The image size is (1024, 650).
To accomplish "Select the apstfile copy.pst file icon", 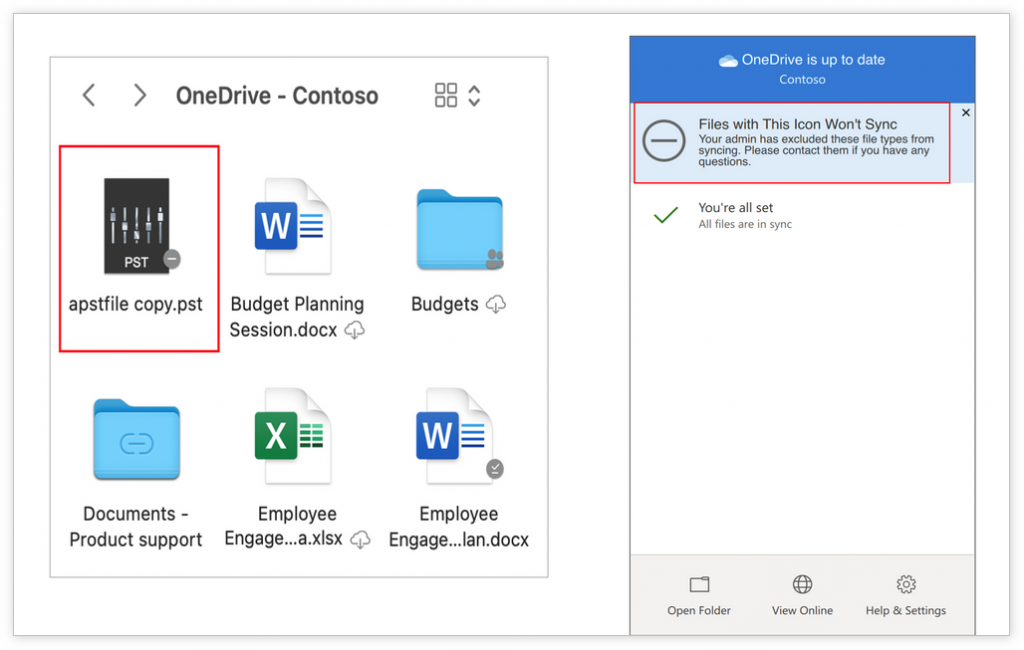I will 137,228.
